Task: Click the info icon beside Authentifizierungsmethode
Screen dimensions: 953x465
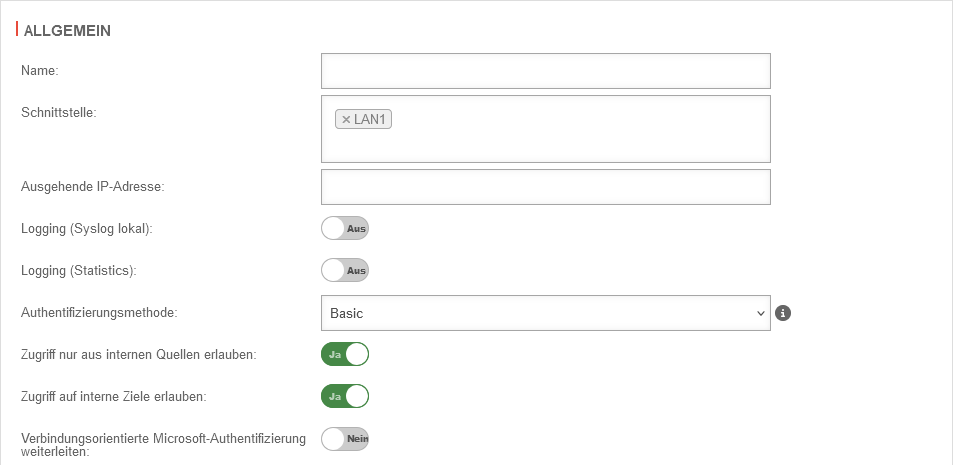Action: (x=784, y=313)
